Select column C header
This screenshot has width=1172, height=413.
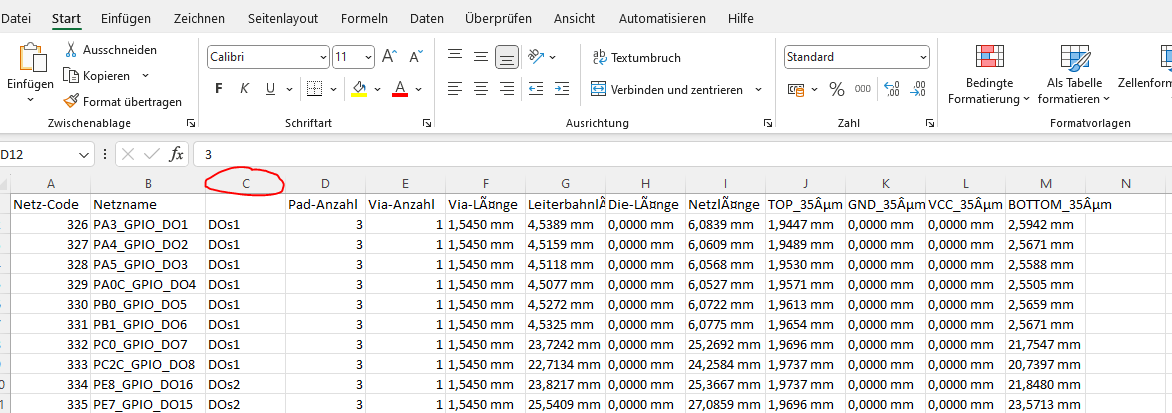(x=246, y=183)
